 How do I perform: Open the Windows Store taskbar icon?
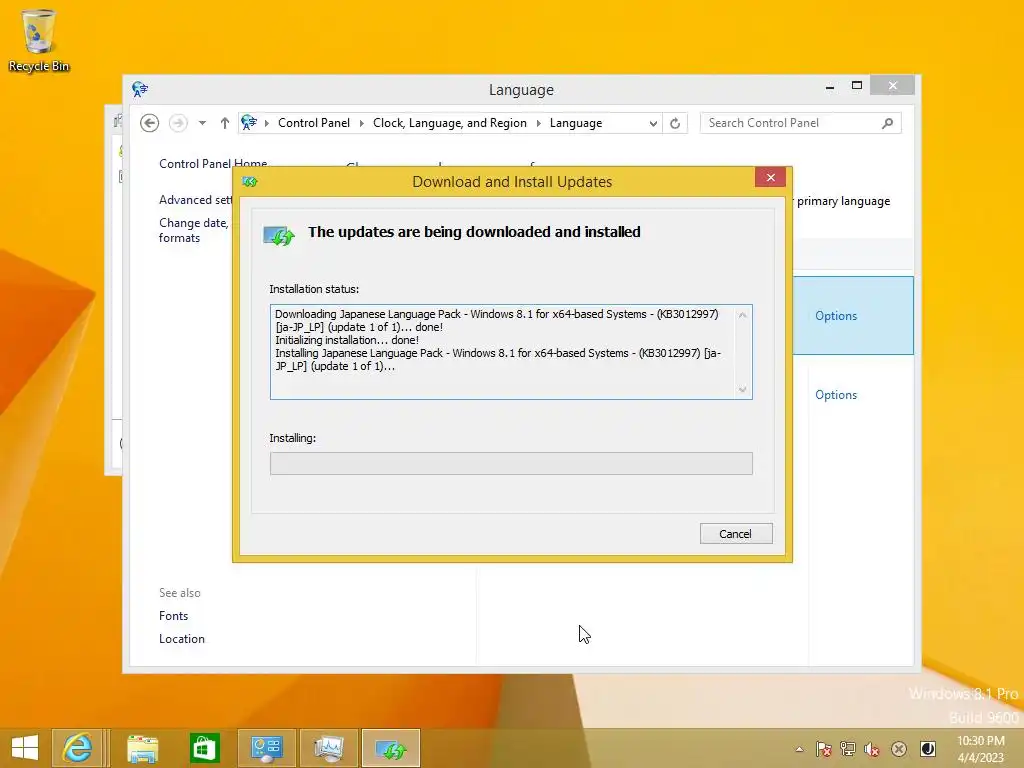tap(204, 748)
